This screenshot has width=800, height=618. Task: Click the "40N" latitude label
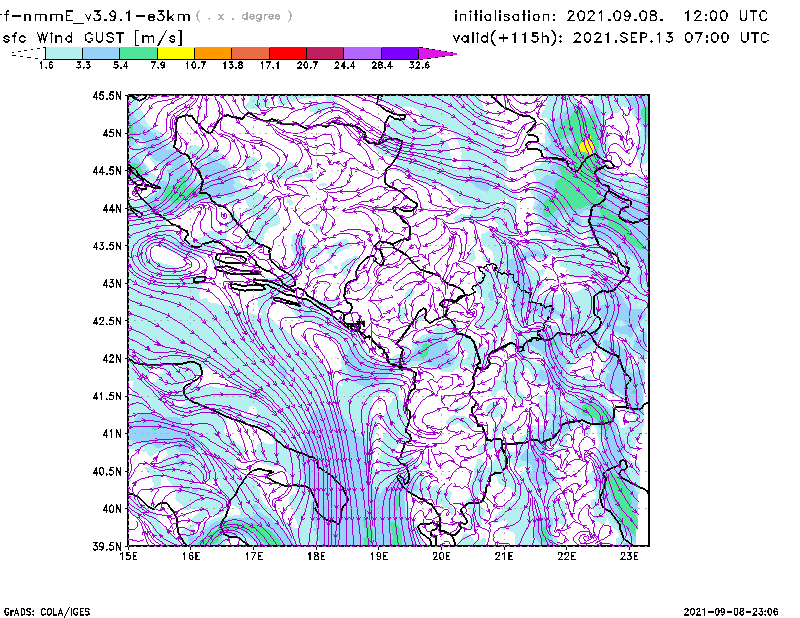point(112,509)
